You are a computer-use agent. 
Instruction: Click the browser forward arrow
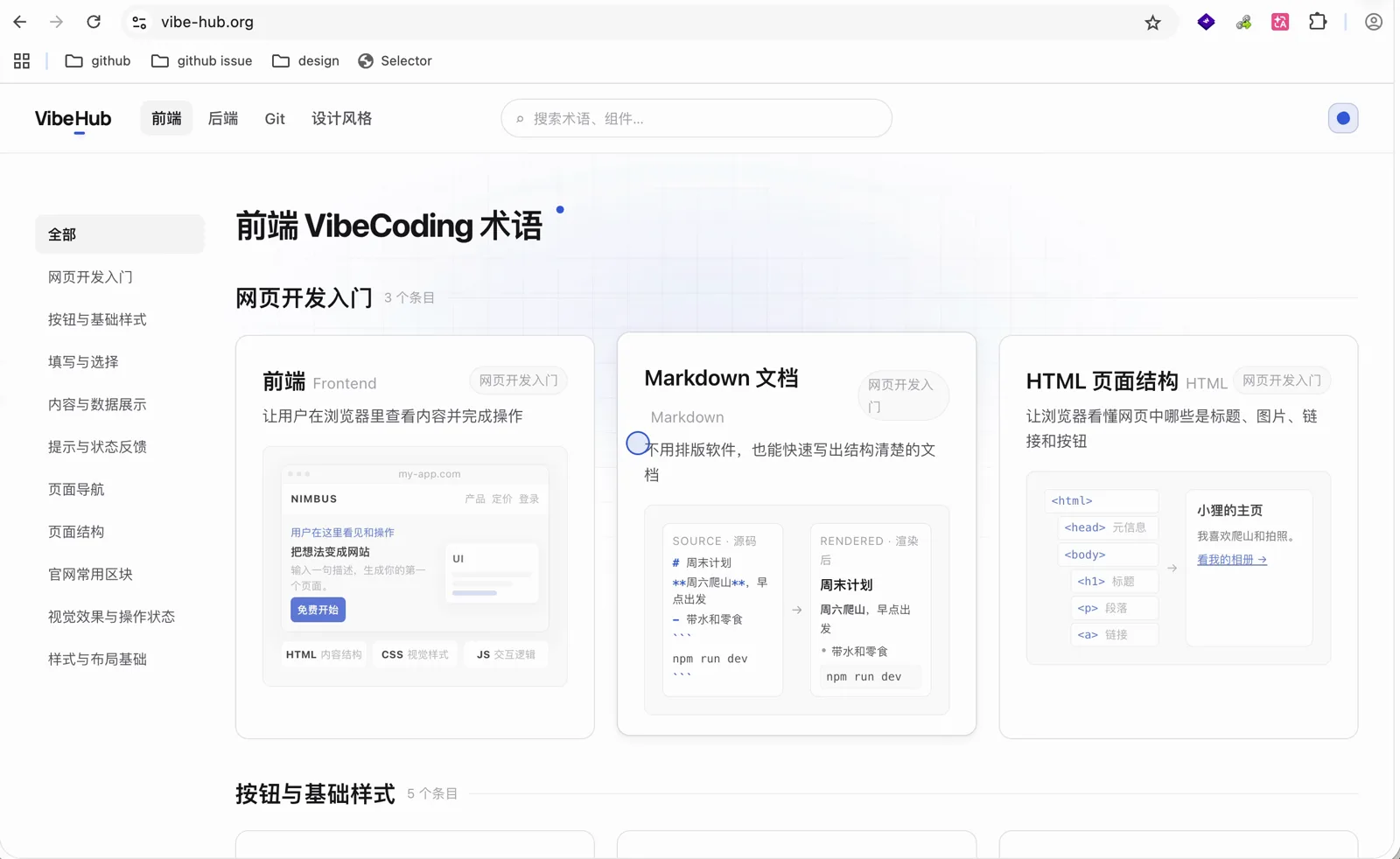pos(56,22)
